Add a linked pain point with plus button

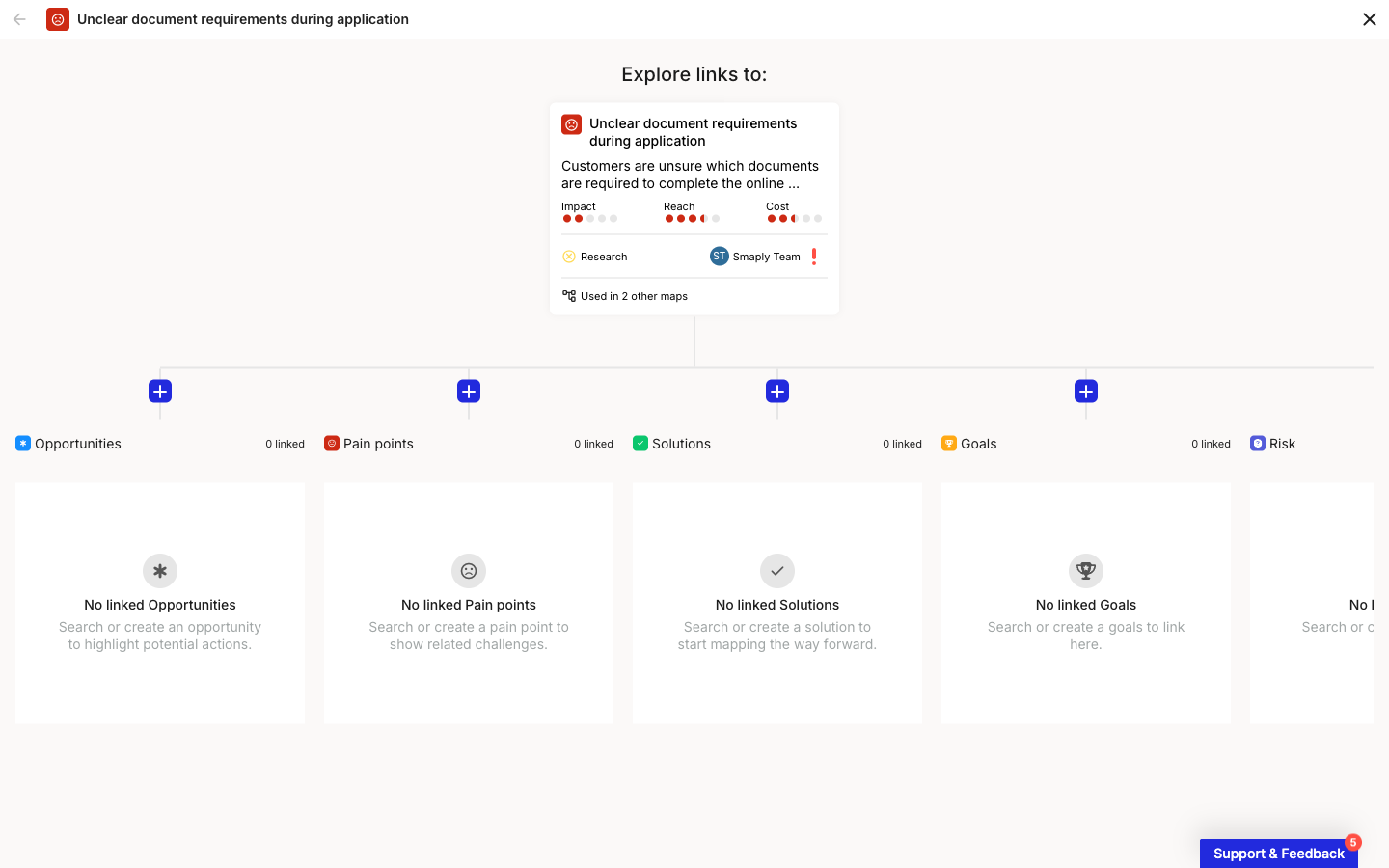point(469,391)
